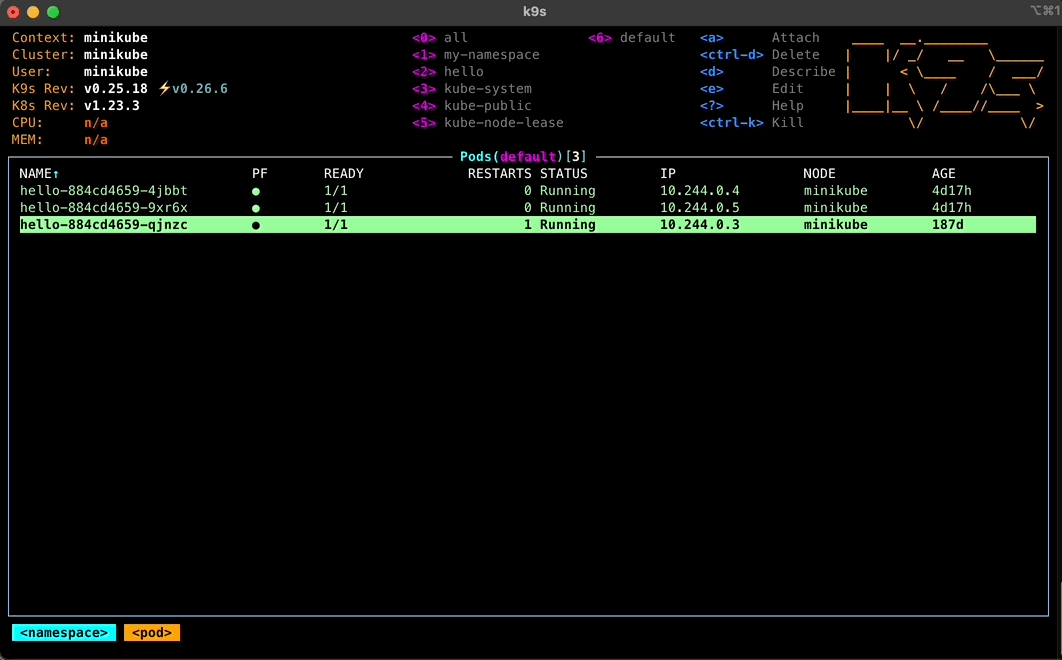
Task: Switch to the default namespace shortcut
Action: point(632,37)
